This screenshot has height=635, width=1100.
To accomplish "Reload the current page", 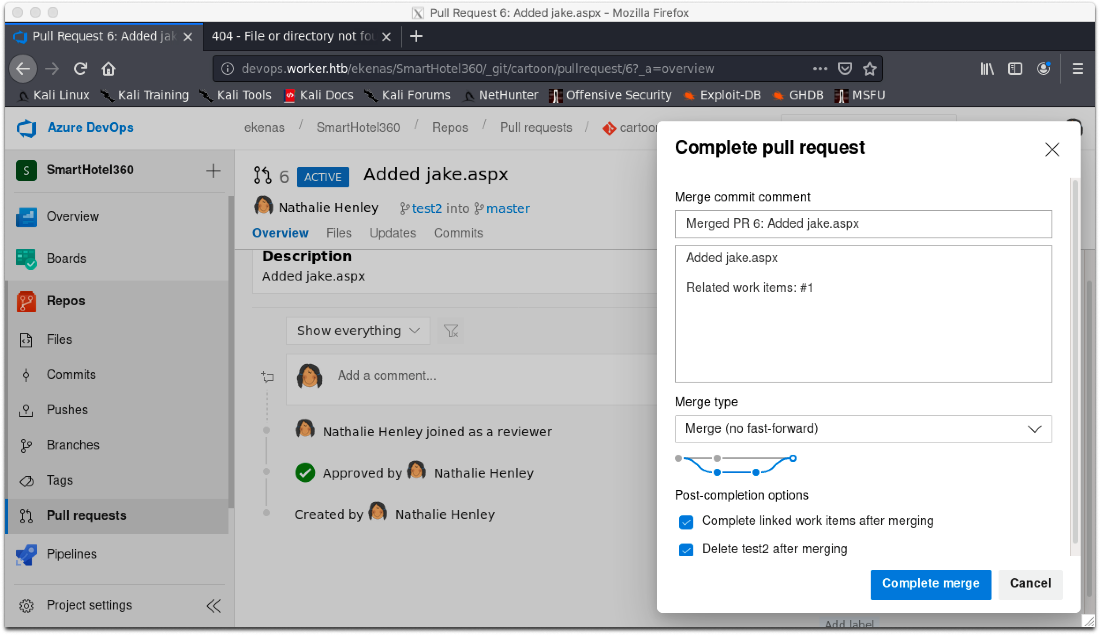I will (x=80, y=69).
